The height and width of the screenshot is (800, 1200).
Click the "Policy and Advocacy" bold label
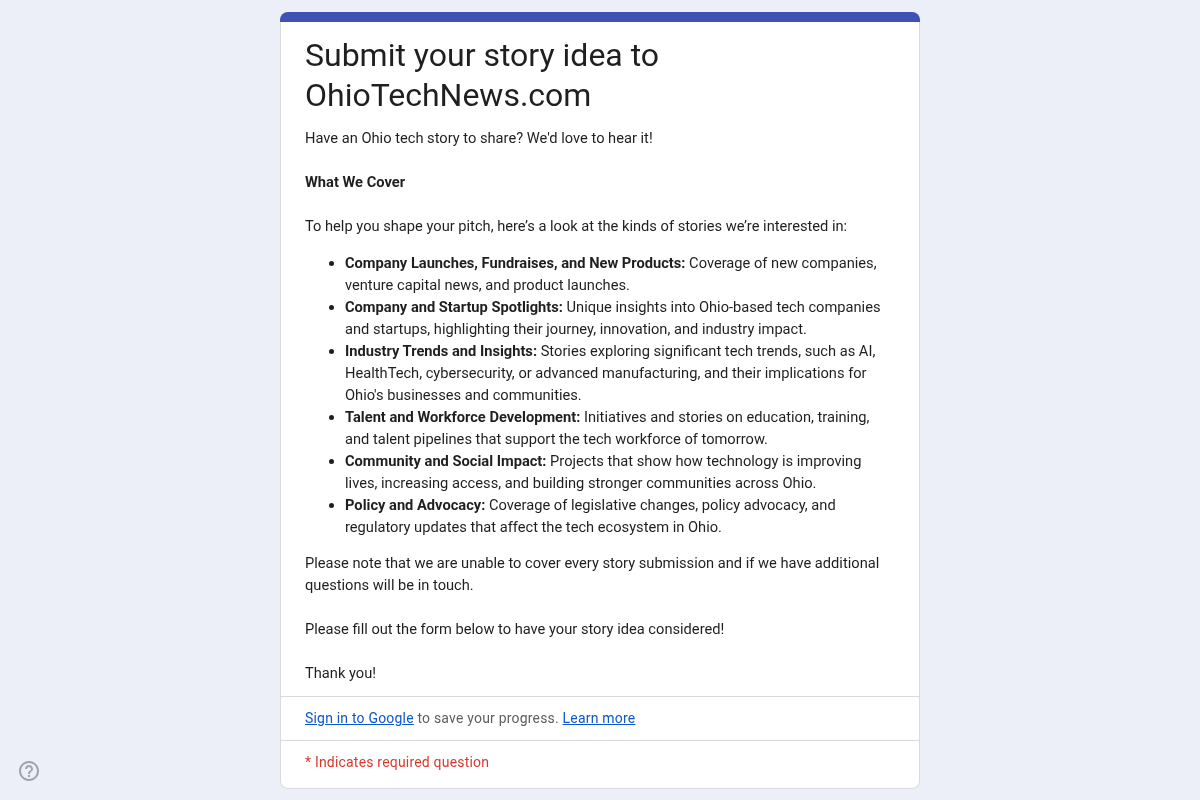414,505
